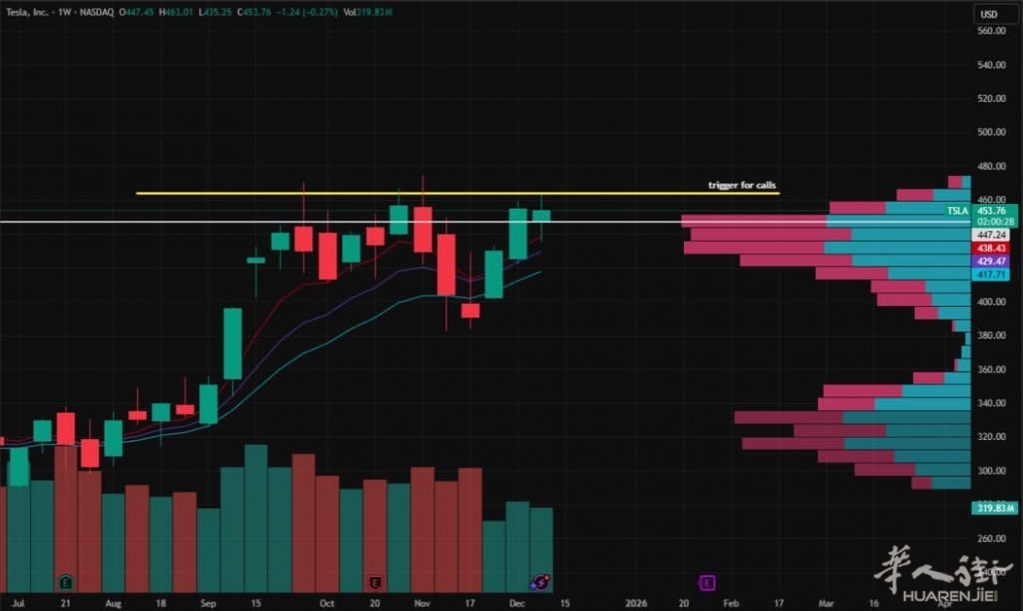Click the purple 429.47 moving average label
The height and width of the screenshot is (611, 1023).
[x=995, y=260]
